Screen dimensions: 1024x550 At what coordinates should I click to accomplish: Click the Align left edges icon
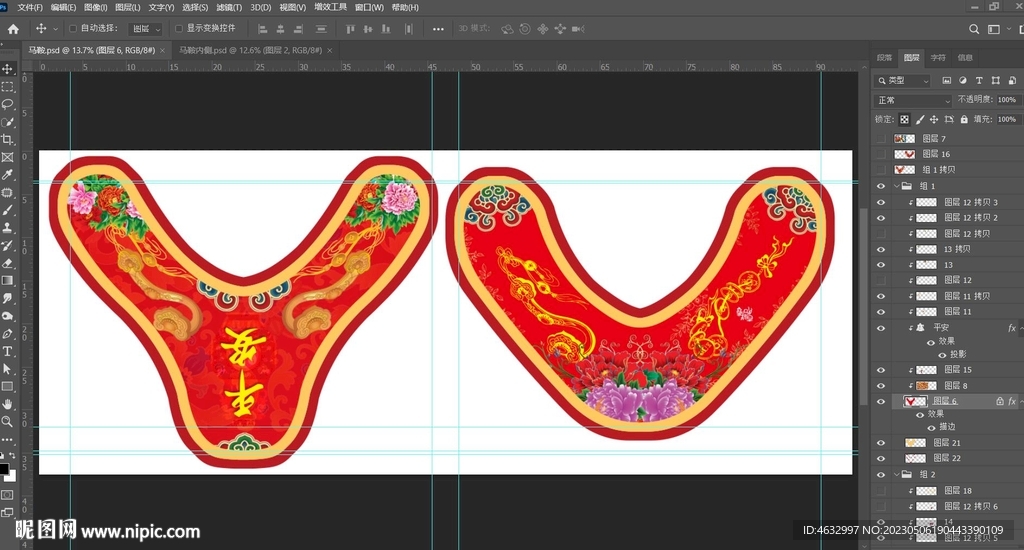pos(263,29)
